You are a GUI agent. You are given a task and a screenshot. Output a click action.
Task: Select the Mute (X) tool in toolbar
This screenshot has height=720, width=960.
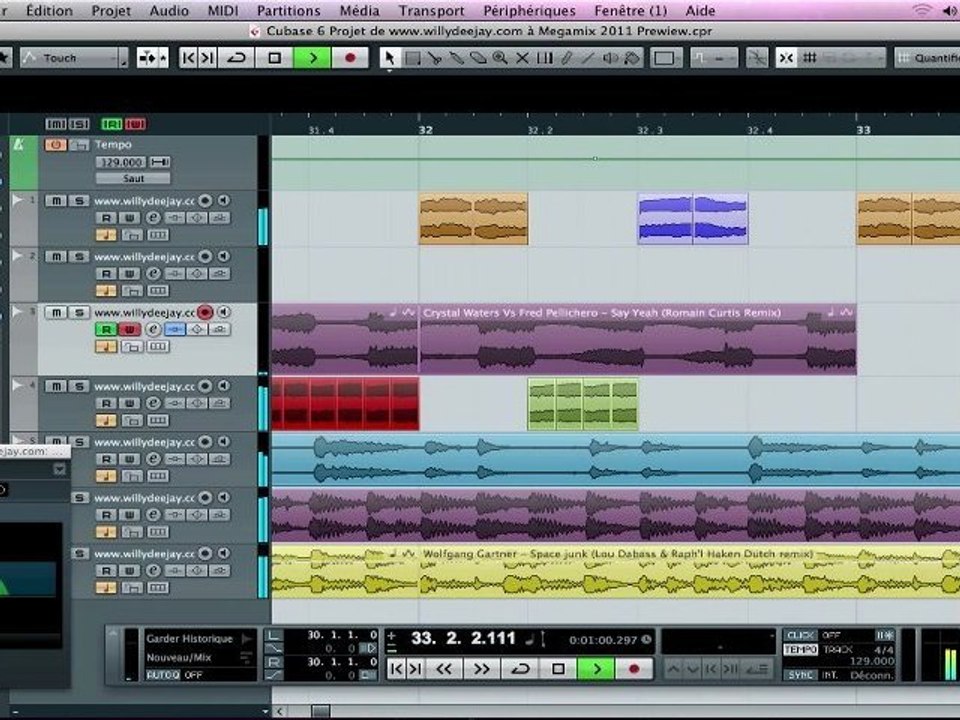521,58
